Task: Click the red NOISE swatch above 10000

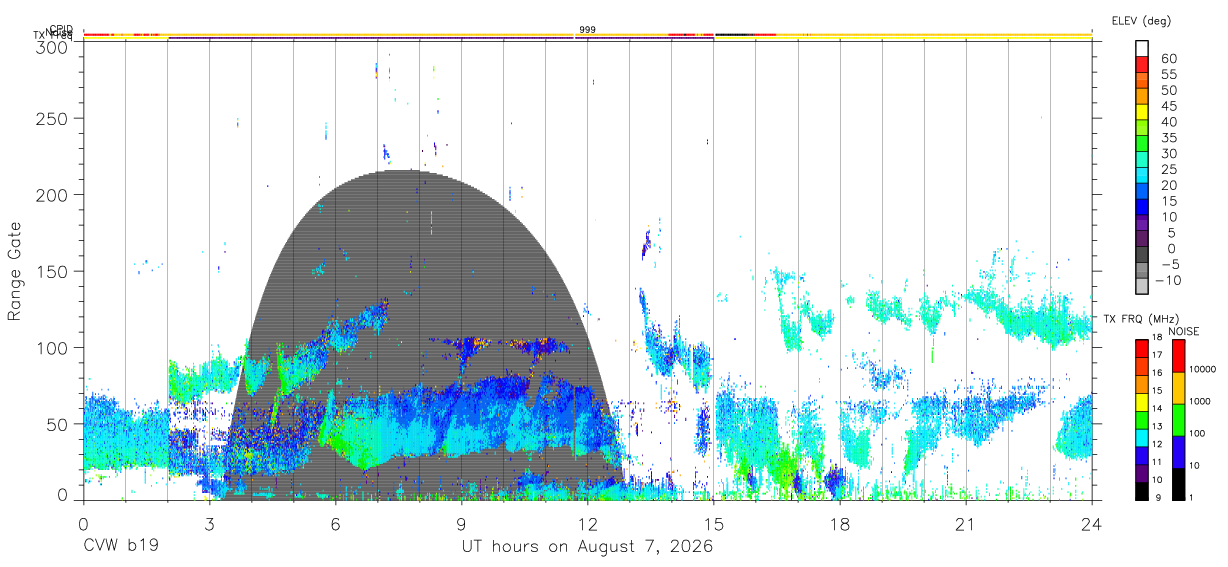Action: 1178,355
